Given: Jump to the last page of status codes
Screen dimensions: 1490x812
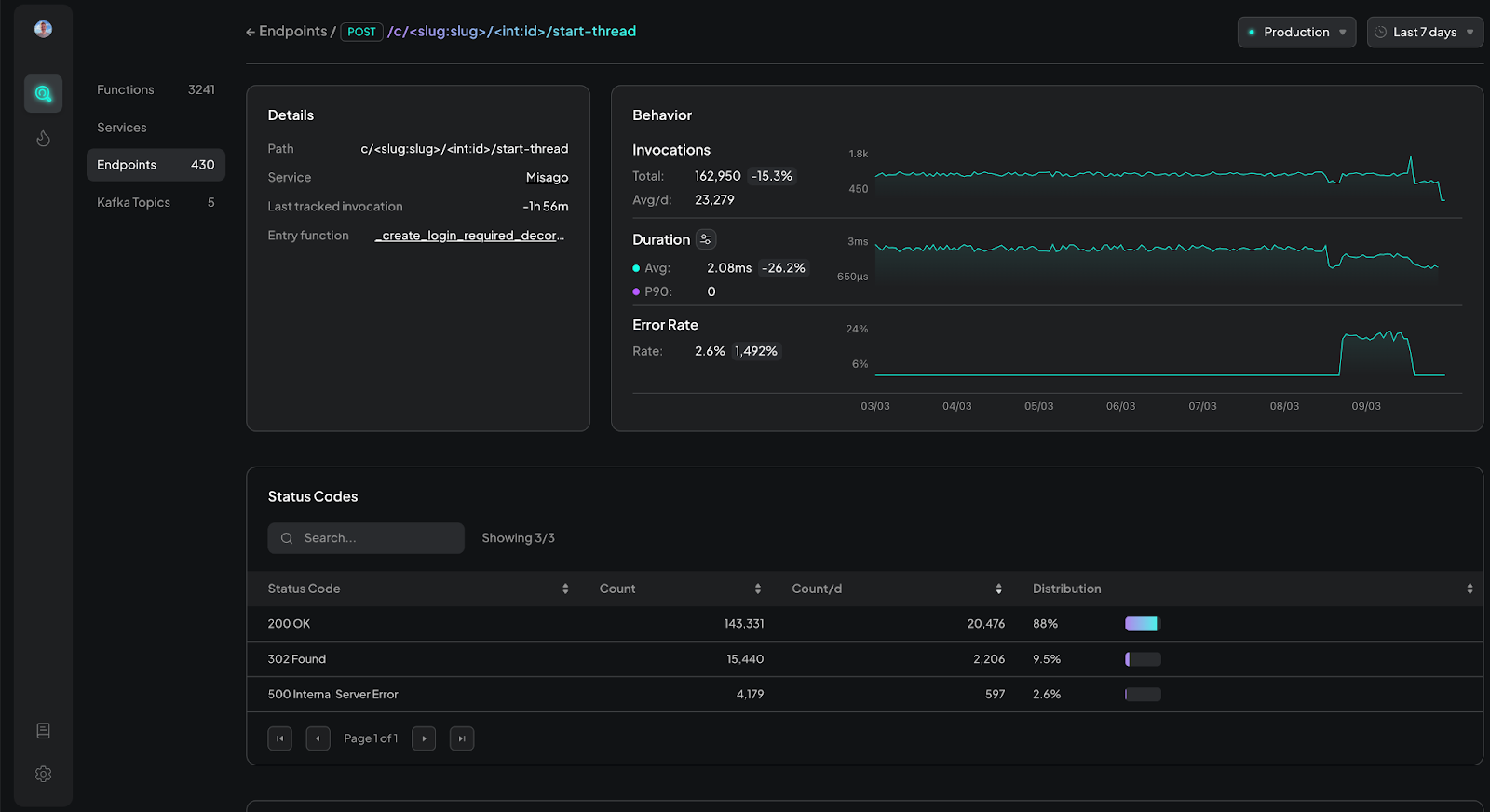Looking at the screenshot, I should click(462, 738).
